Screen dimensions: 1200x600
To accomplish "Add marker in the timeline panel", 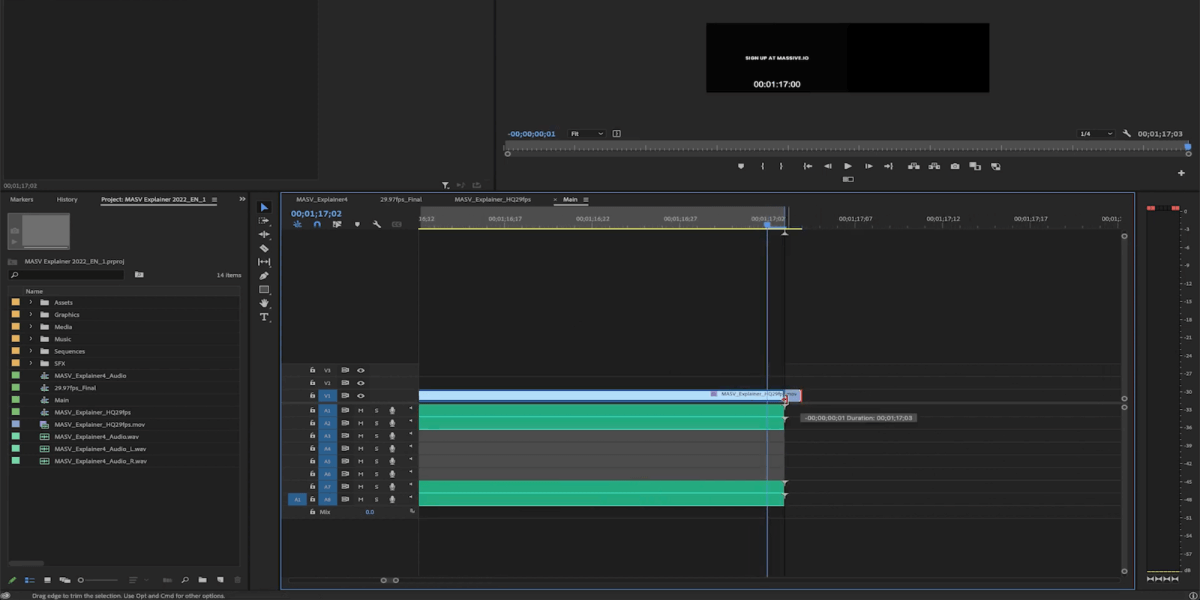I will point(357,225).
